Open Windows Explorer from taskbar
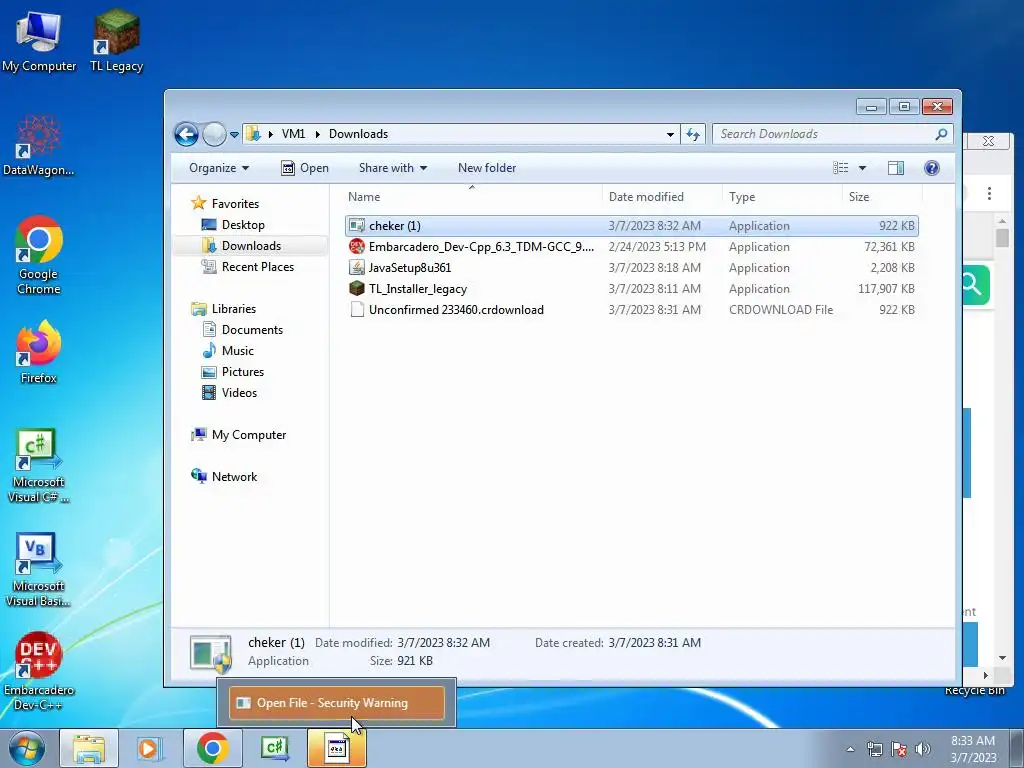Viewport: 1024px width, 768px height. coord(89,748)
